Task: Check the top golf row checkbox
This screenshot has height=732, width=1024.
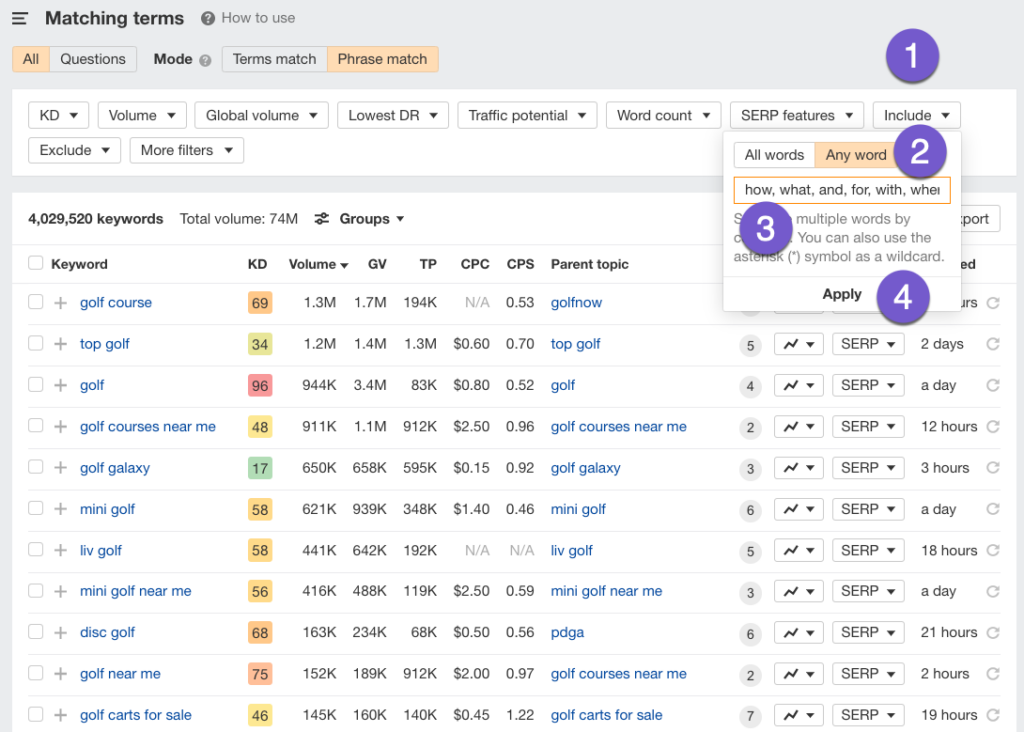Action: [35, 343]
